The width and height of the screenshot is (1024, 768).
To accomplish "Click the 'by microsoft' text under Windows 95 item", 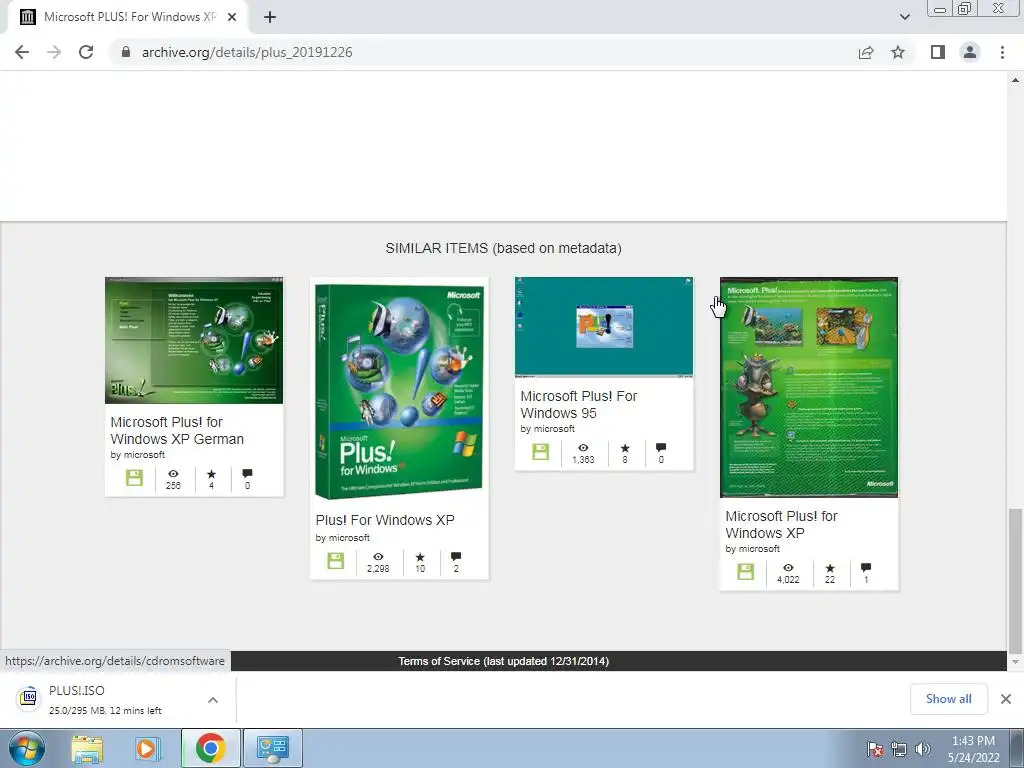I will click(547, 429).
